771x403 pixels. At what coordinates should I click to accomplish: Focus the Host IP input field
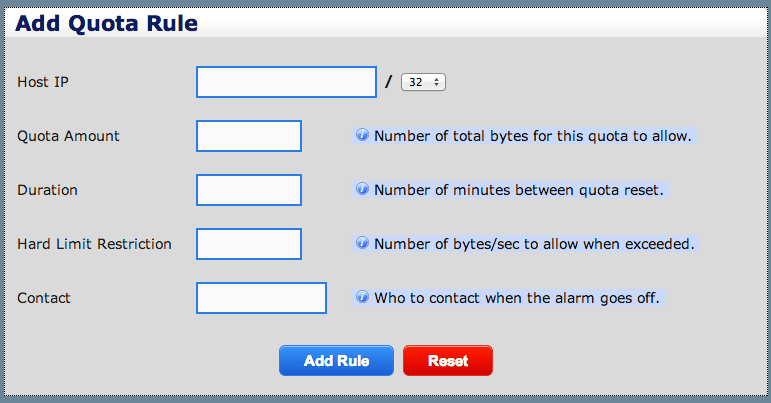click(x=286, y=82)
